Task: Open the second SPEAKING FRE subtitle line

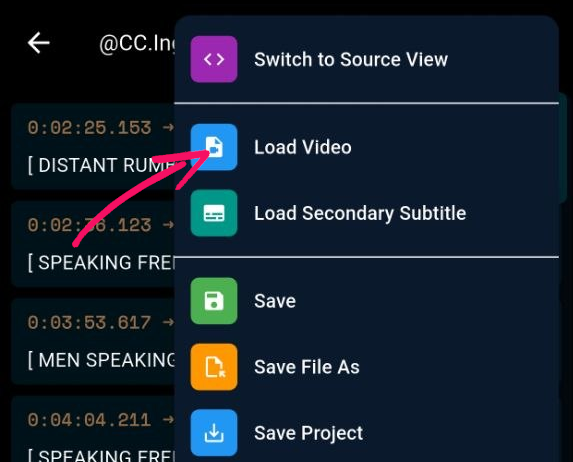Action: tap(101, 455)
